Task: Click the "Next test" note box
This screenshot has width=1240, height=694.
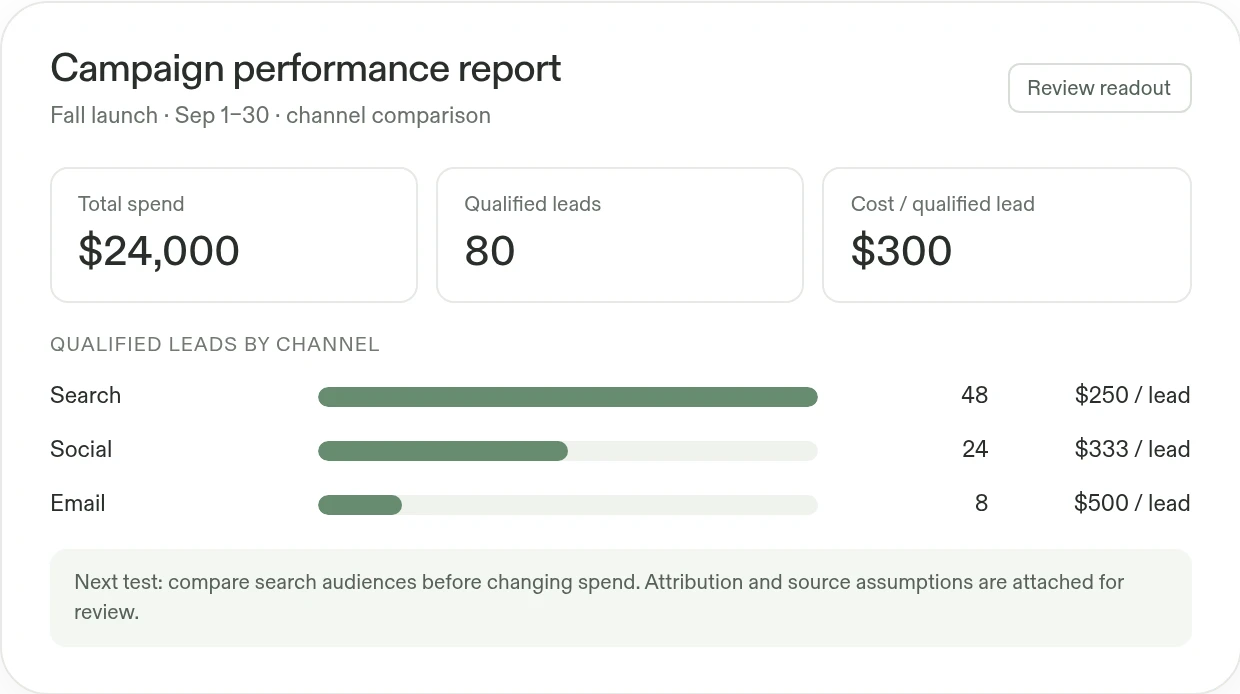Action: pyautogui.click(x=620, y=597)
